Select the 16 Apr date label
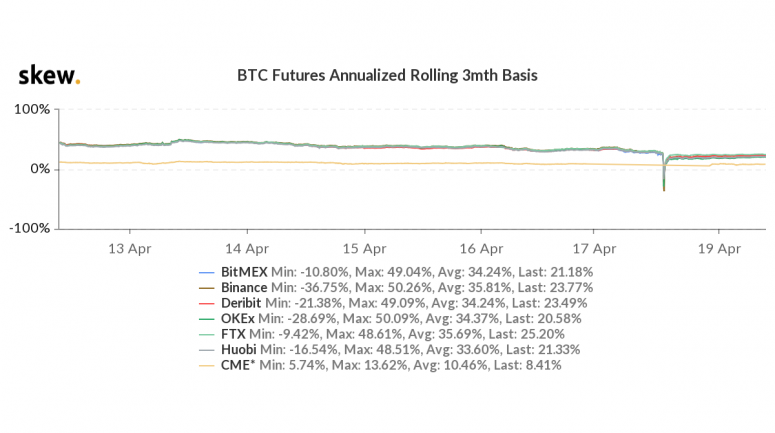 (x=483, y=247)
